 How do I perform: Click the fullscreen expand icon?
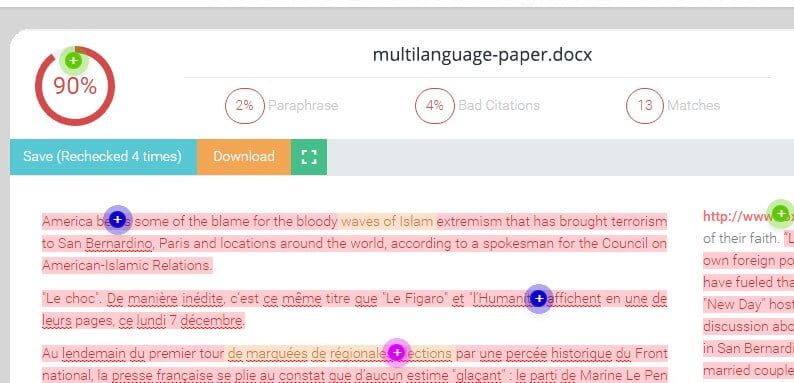309,157
